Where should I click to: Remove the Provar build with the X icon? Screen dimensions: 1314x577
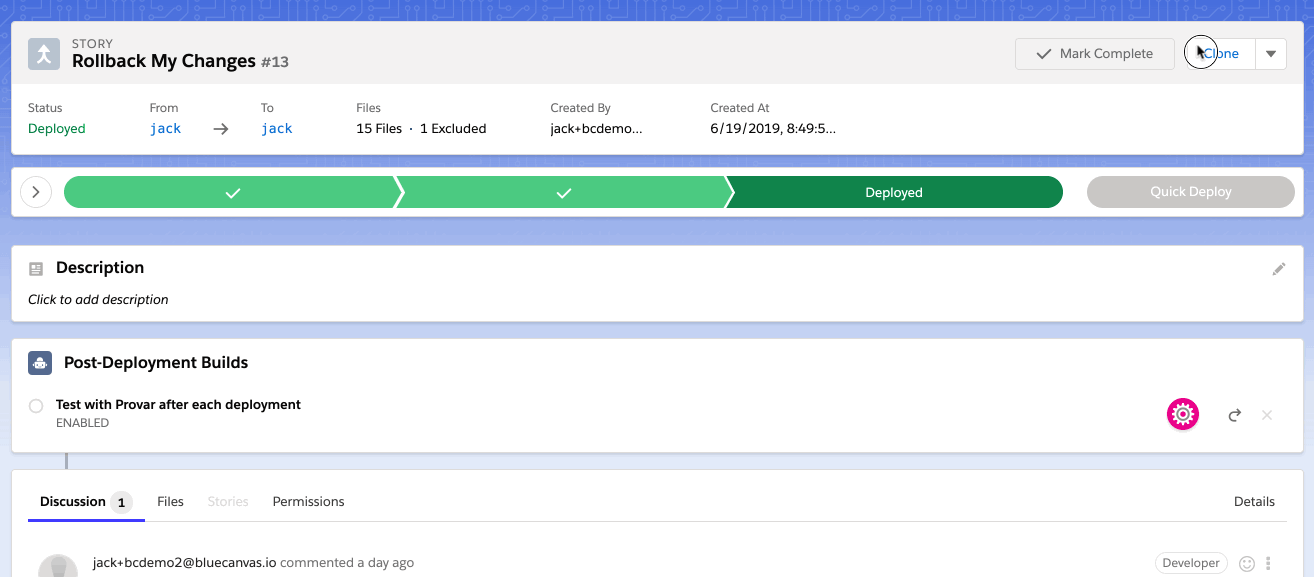point(1267,414)
